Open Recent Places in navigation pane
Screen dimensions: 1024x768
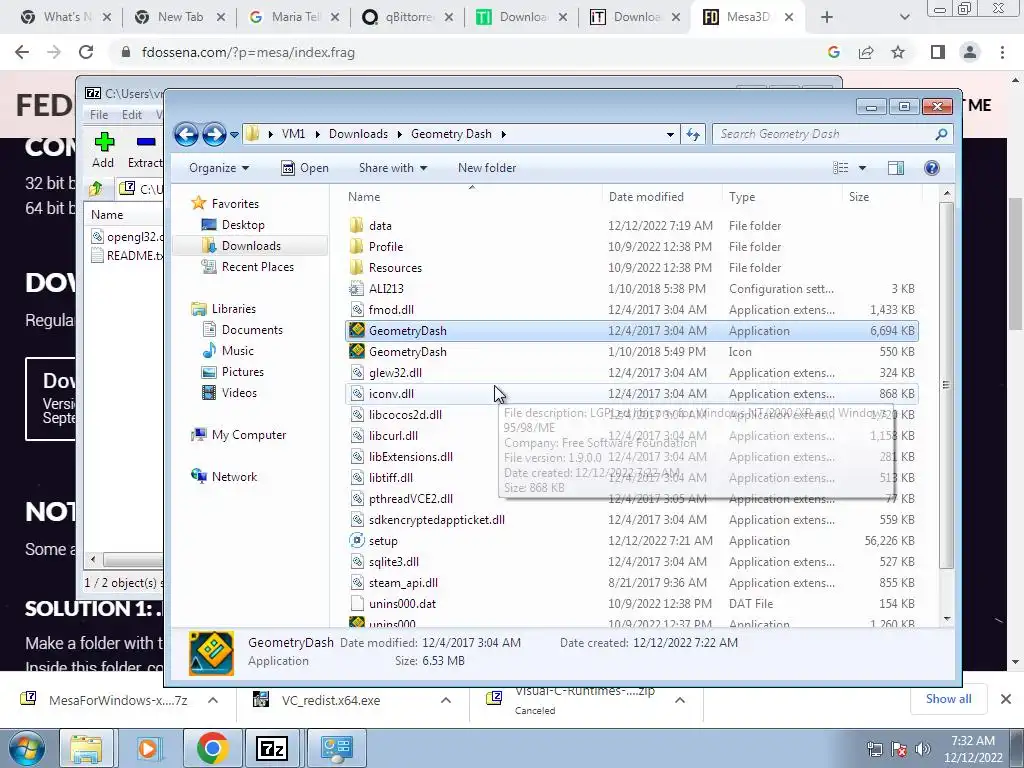click(x=257, y=266)
